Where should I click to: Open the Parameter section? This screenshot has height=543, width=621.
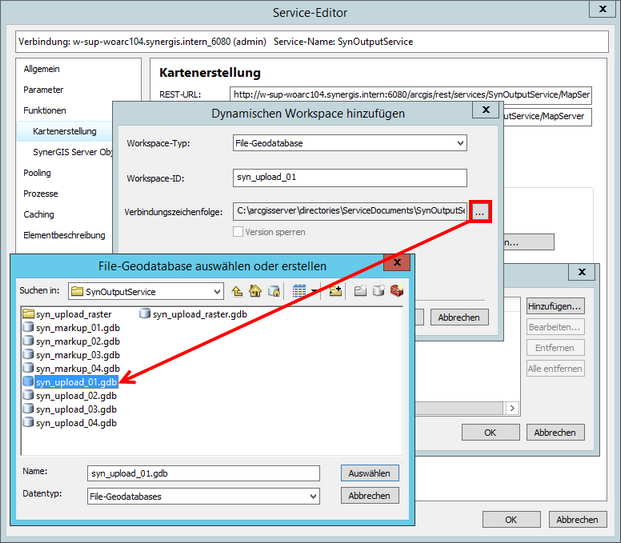coord(43,90)
